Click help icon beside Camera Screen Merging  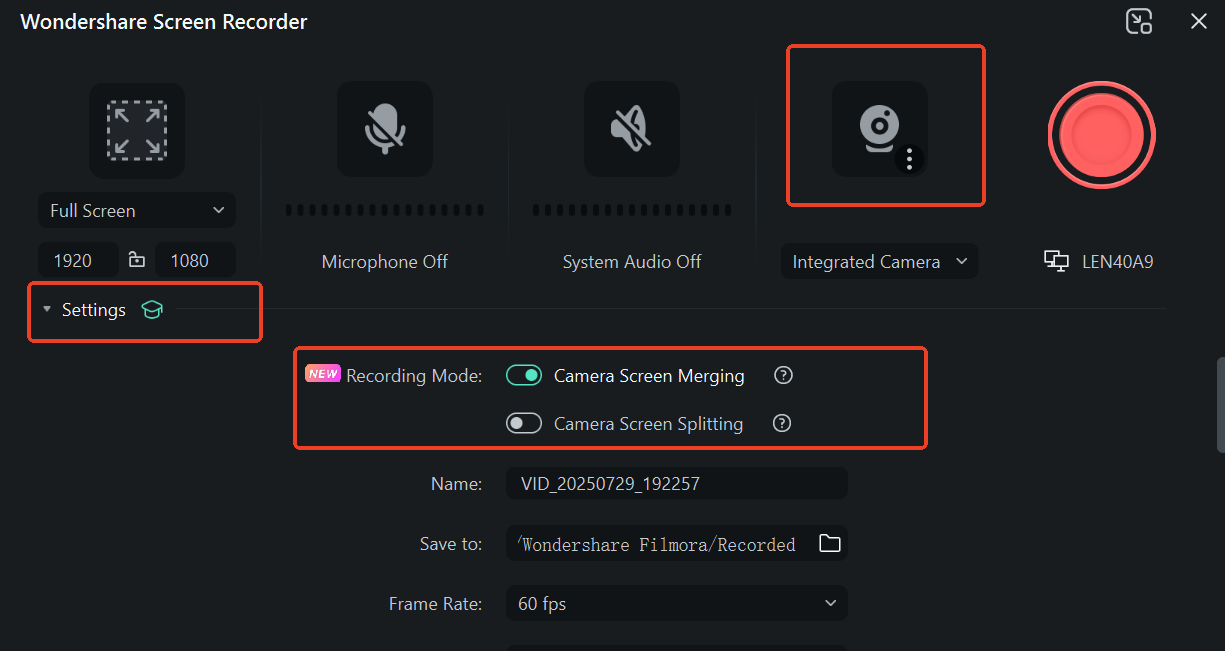pos(784,376)
